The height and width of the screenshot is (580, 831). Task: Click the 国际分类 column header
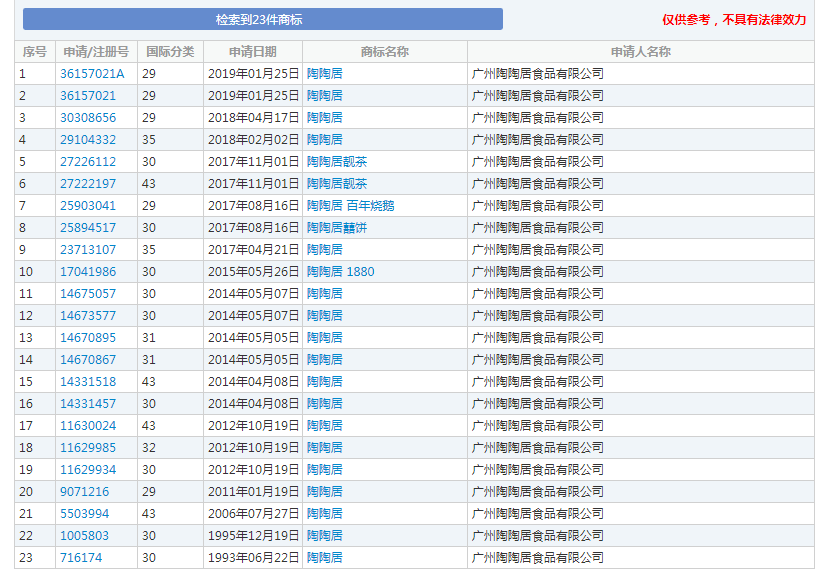(x=170, y=51)
